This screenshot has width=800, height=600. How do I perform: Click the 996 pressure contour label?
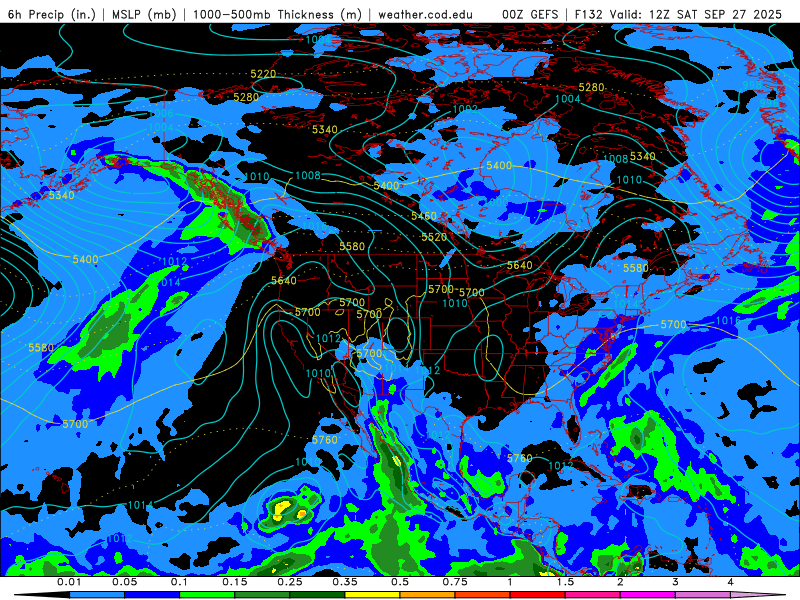pyautogui.click(x=769, y=103)
